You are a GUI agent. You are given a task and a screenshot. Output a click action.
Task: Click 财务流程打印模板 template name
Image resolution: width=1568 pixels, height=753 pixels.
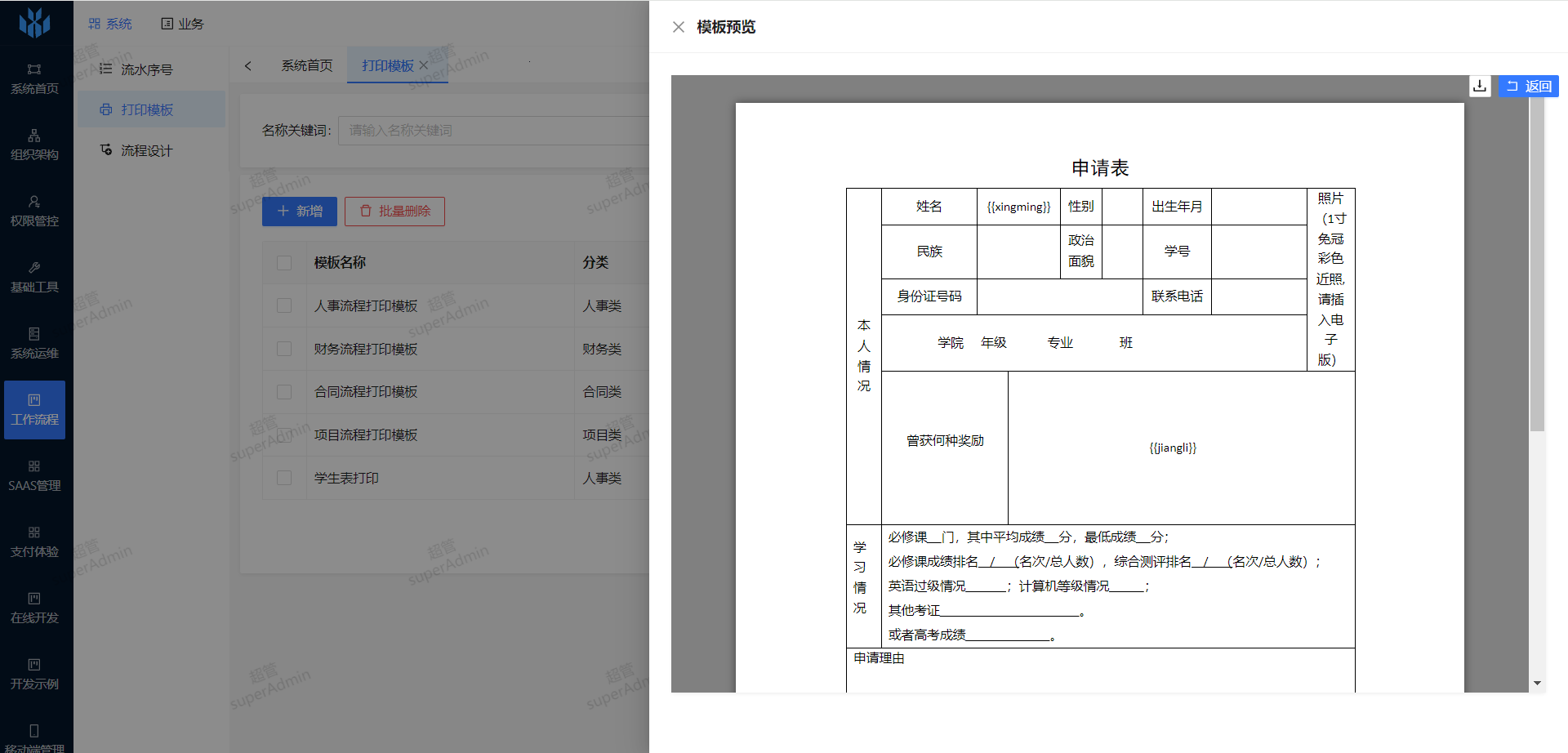[366, 349]
